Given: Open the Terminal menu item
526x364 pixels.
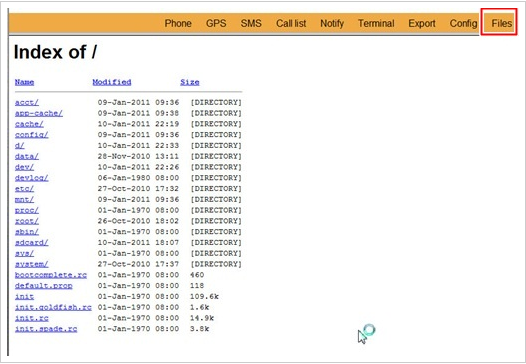Looking at the screenshot, I should point(376,23).
